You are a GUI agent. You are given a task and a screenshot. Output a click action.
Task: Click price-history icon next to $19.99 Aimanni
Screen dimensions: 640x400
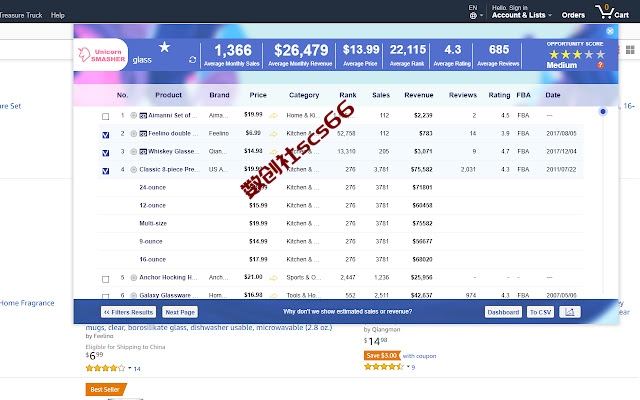tap(273, 116)
